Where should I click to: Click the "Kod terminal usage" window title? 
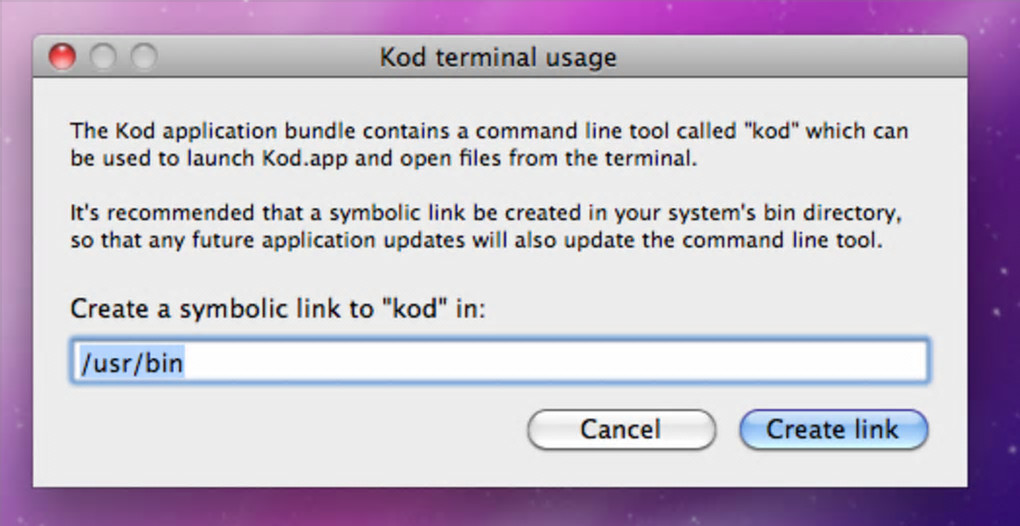(x=498, y=57)
